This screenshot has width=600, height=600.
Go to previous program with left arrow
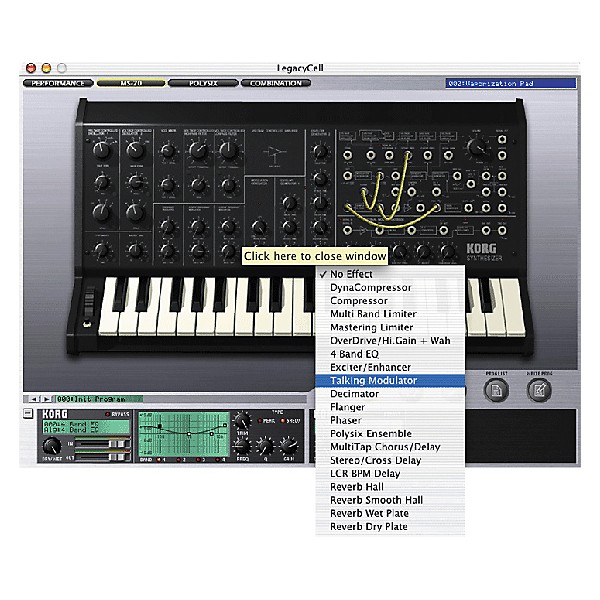pos(34,399)
